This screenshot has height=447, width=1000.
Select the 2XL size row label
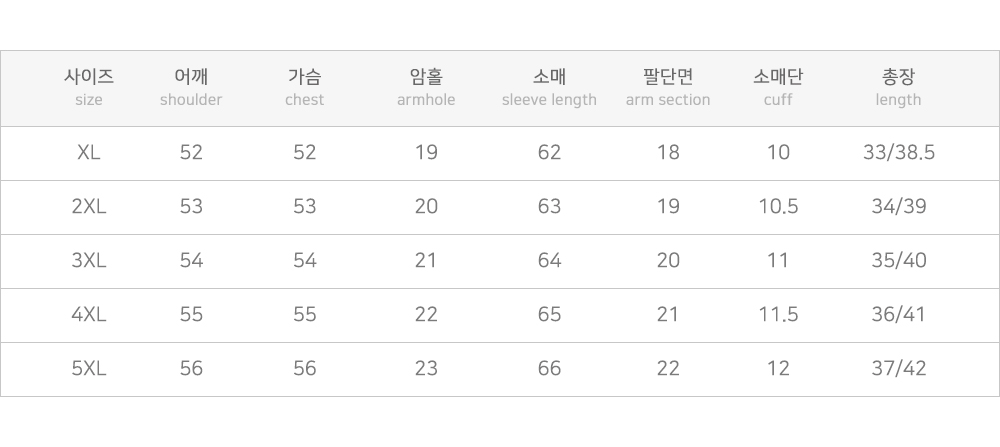point(89,207)
